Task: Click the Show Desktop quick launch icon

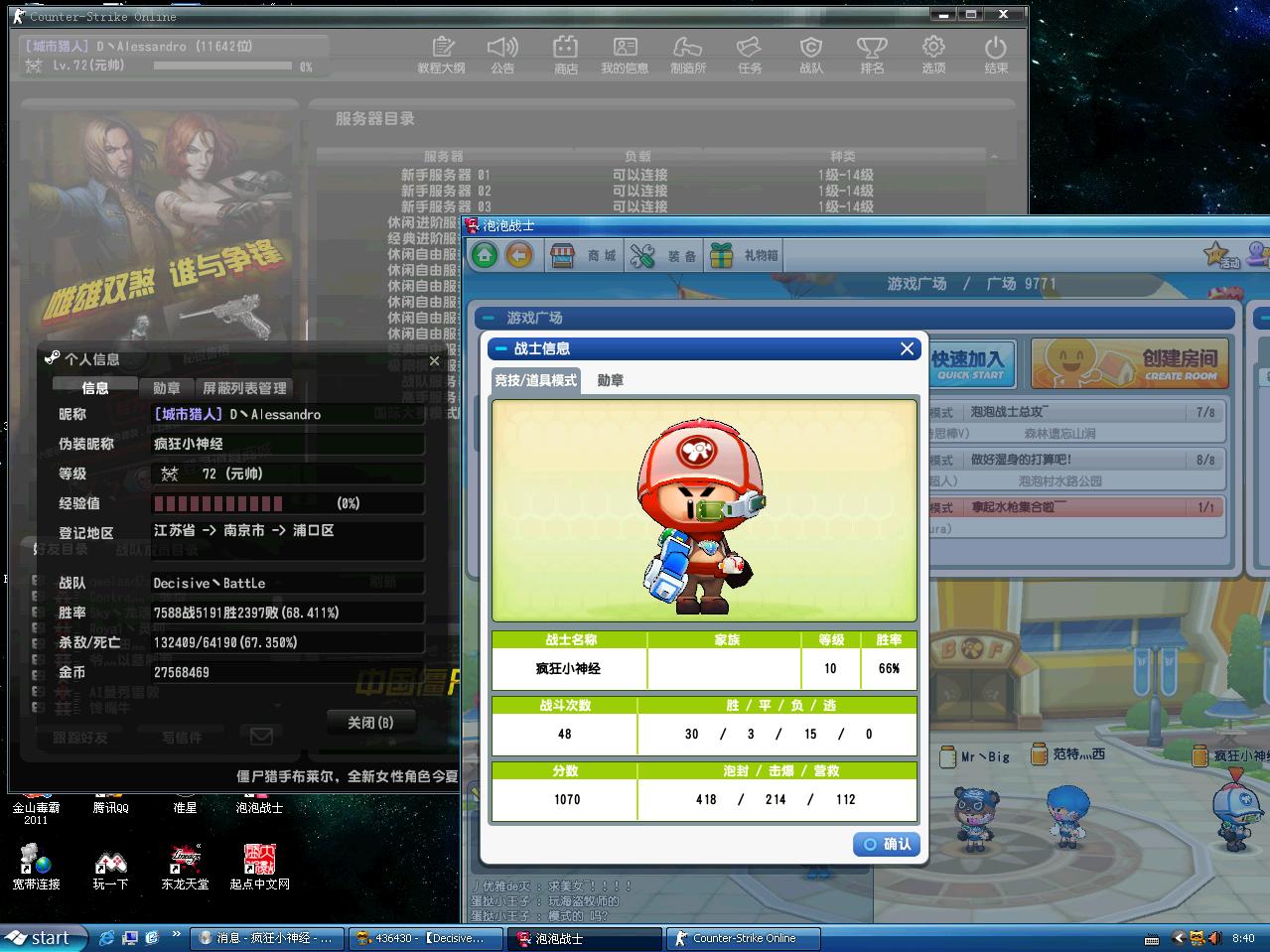Action: click(x=130, y=938)
